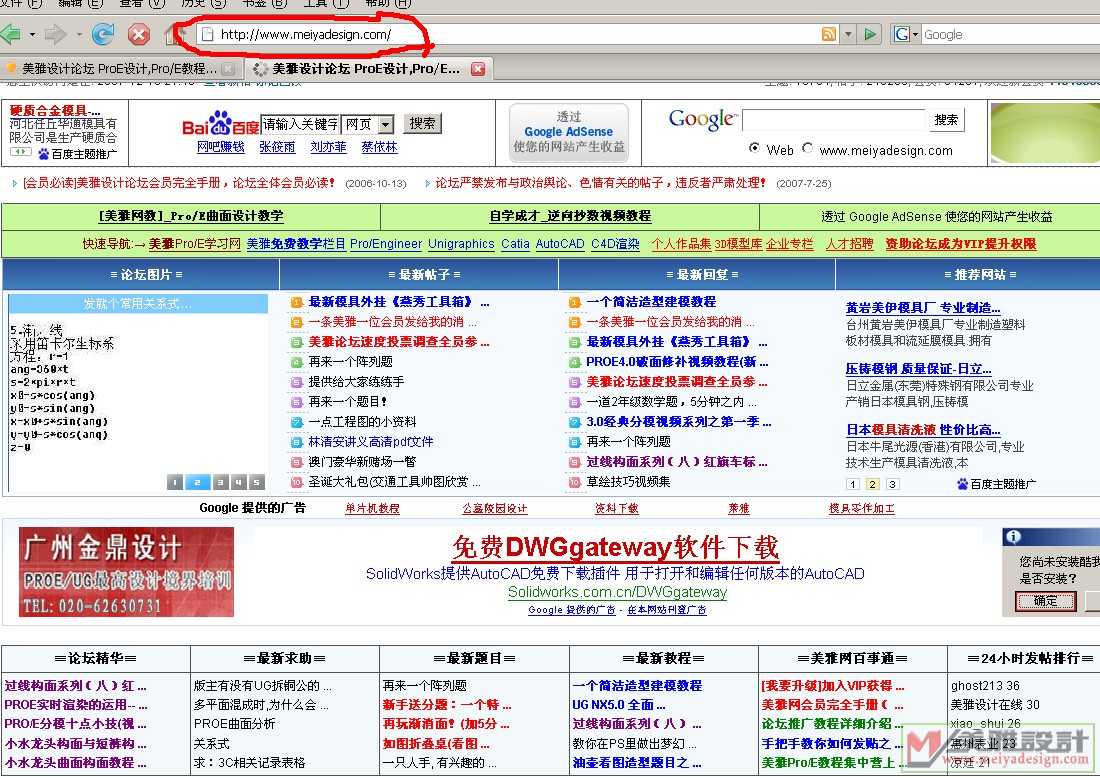Image resolution: width=1100 pixels, height=778 pixels.
Task: Open the Back history dropdown arrow
Action: 32,34
